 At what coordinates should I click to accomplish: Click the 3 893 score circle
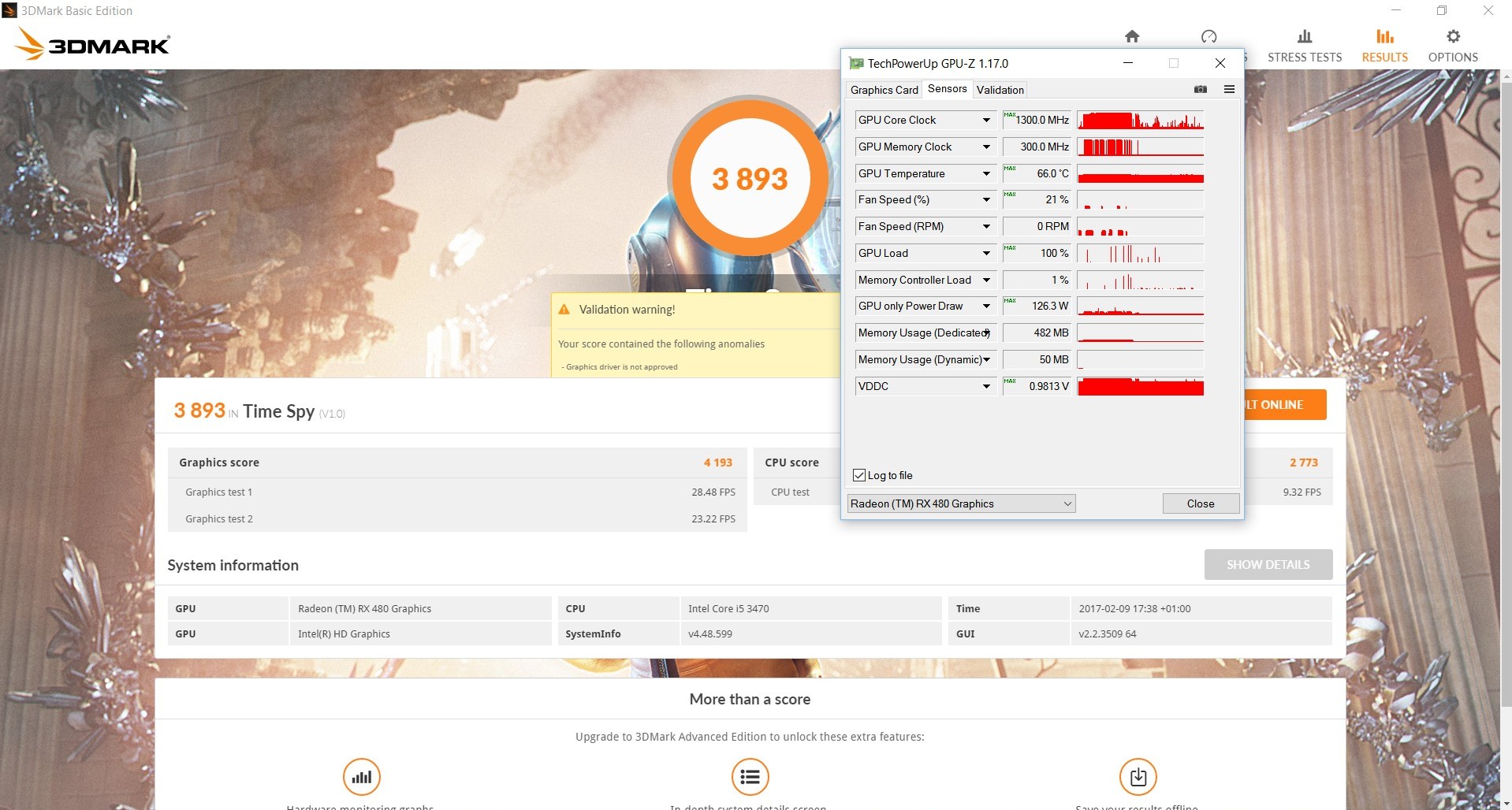(x=750, y=178)
